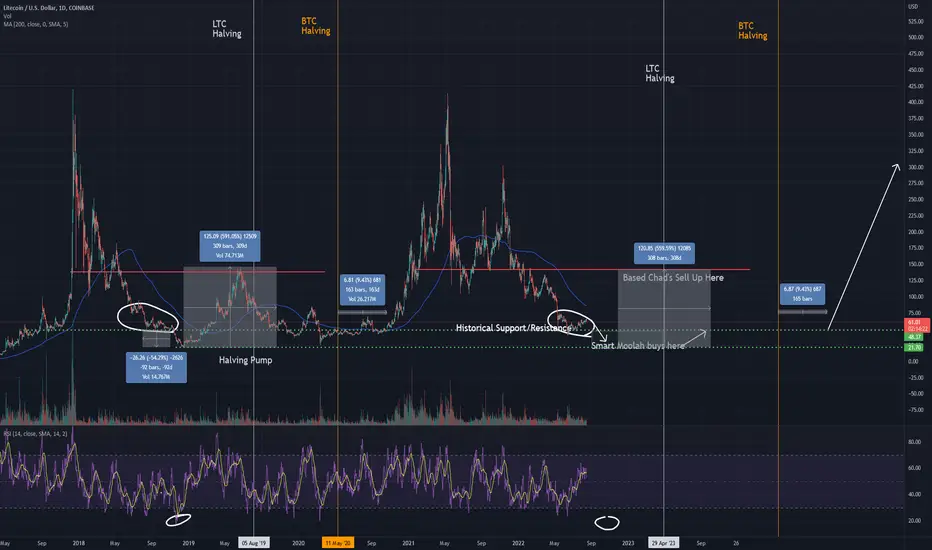Select the Halving Pump text annotation
The image size is (932, 550).
click(x=245, y=360)
